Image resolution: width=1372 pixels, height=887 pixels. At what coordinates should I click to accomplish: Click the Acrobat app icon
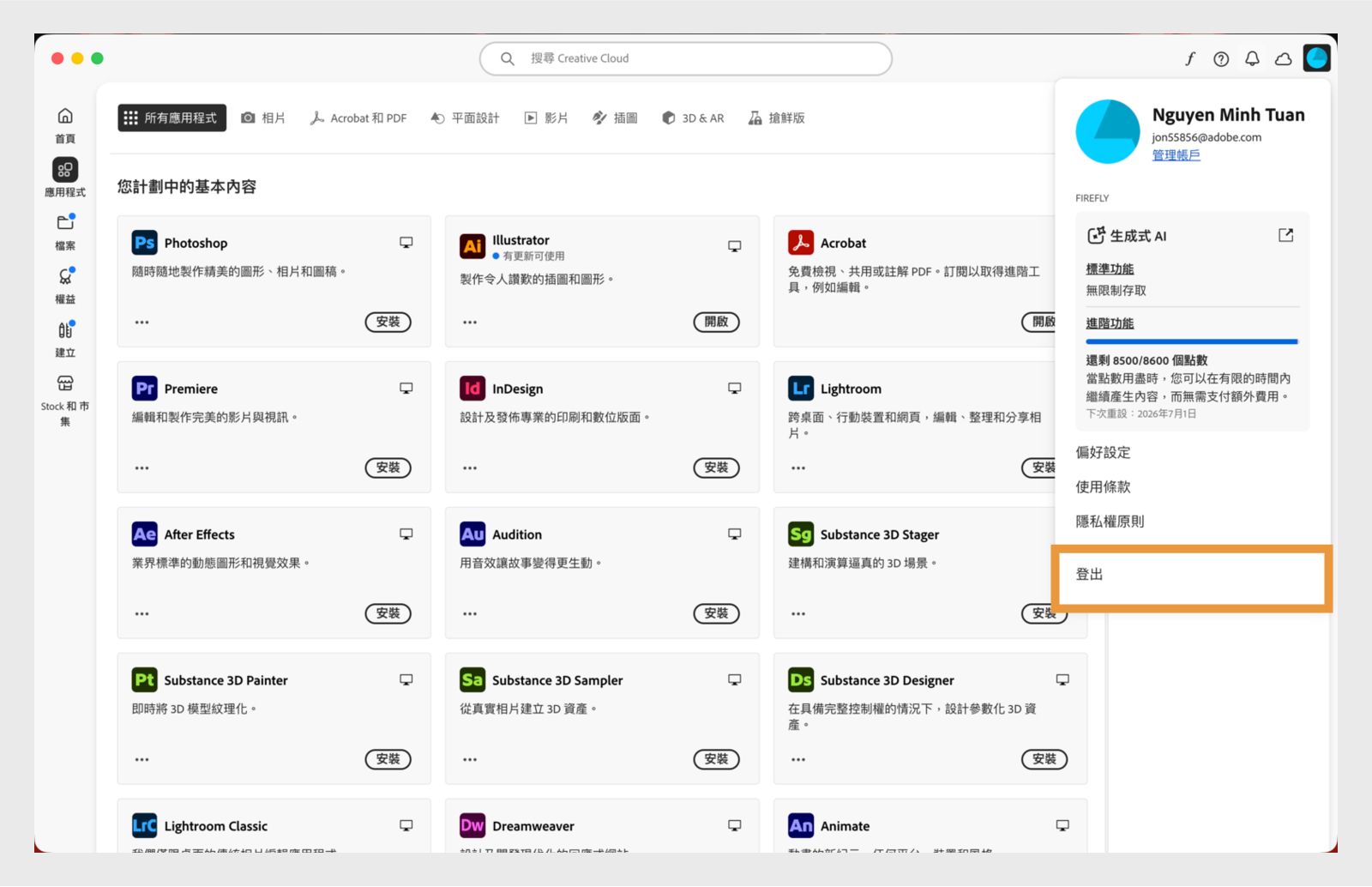(801, 243)
